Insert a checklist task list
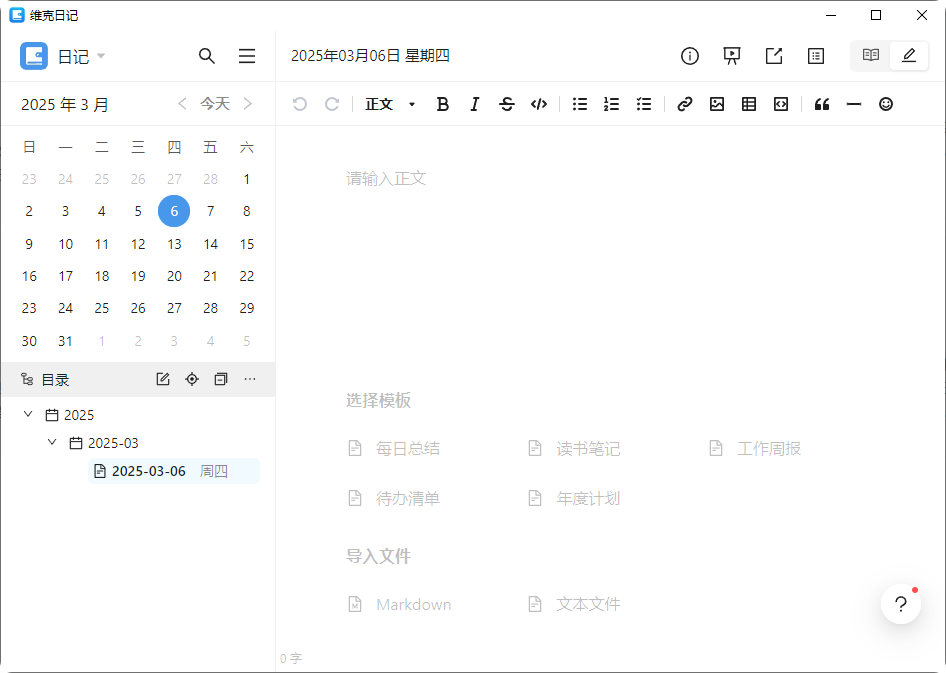This screenshot has width=946, height=673. tap(644, 104)
